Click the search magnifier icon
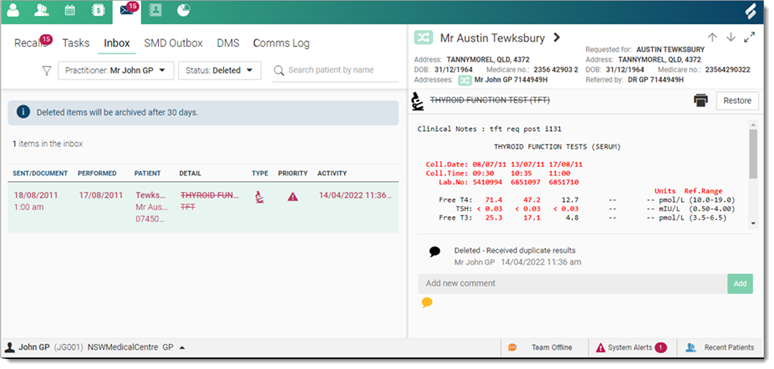 pyautogui.click(x=279, y=71)
